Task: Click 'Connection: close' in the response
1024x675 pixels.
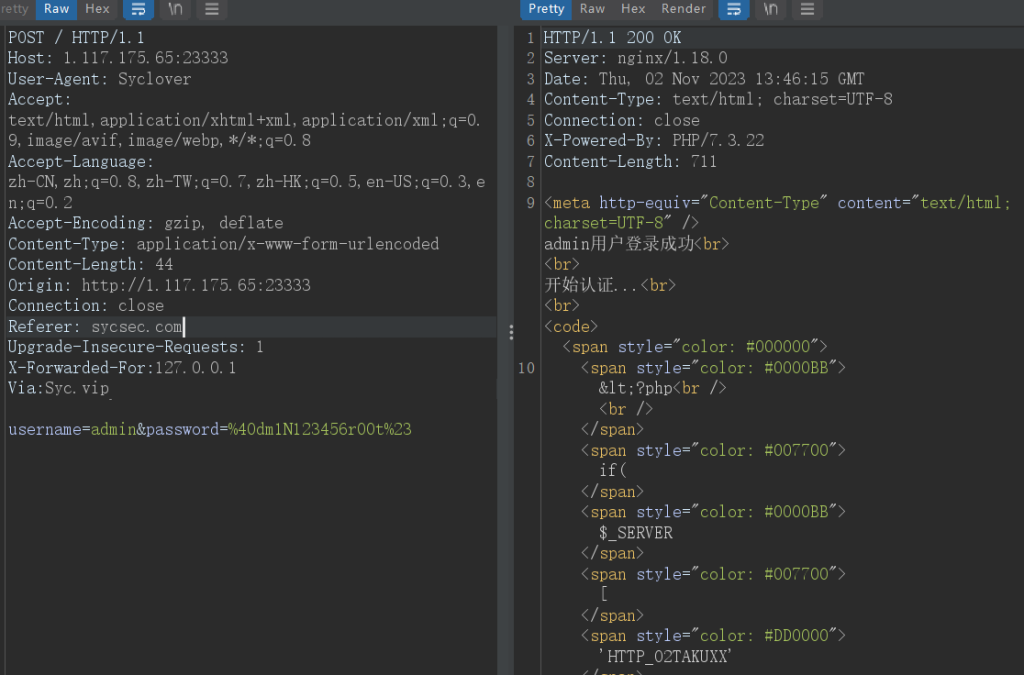Action: 622,120
